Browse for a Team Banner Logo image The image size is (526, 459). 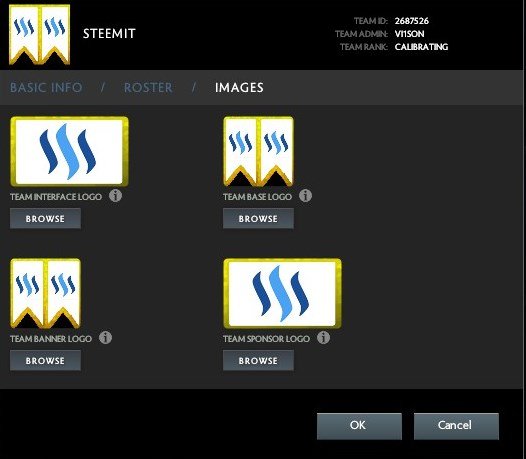point(45,360)
